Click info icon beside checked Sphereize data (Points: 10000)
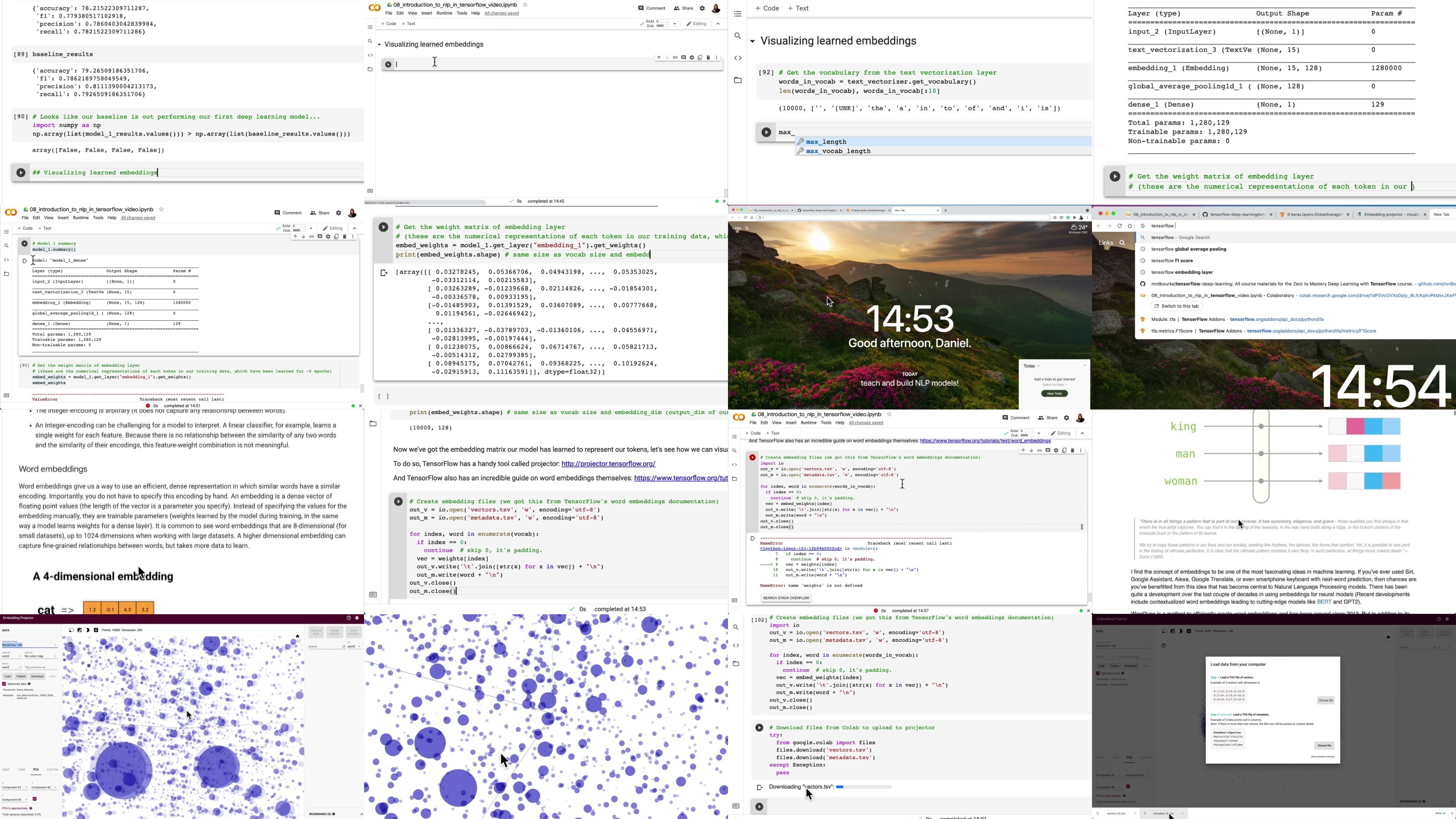The width and height of the screenshot is (1456, 819). coord(30,684)
